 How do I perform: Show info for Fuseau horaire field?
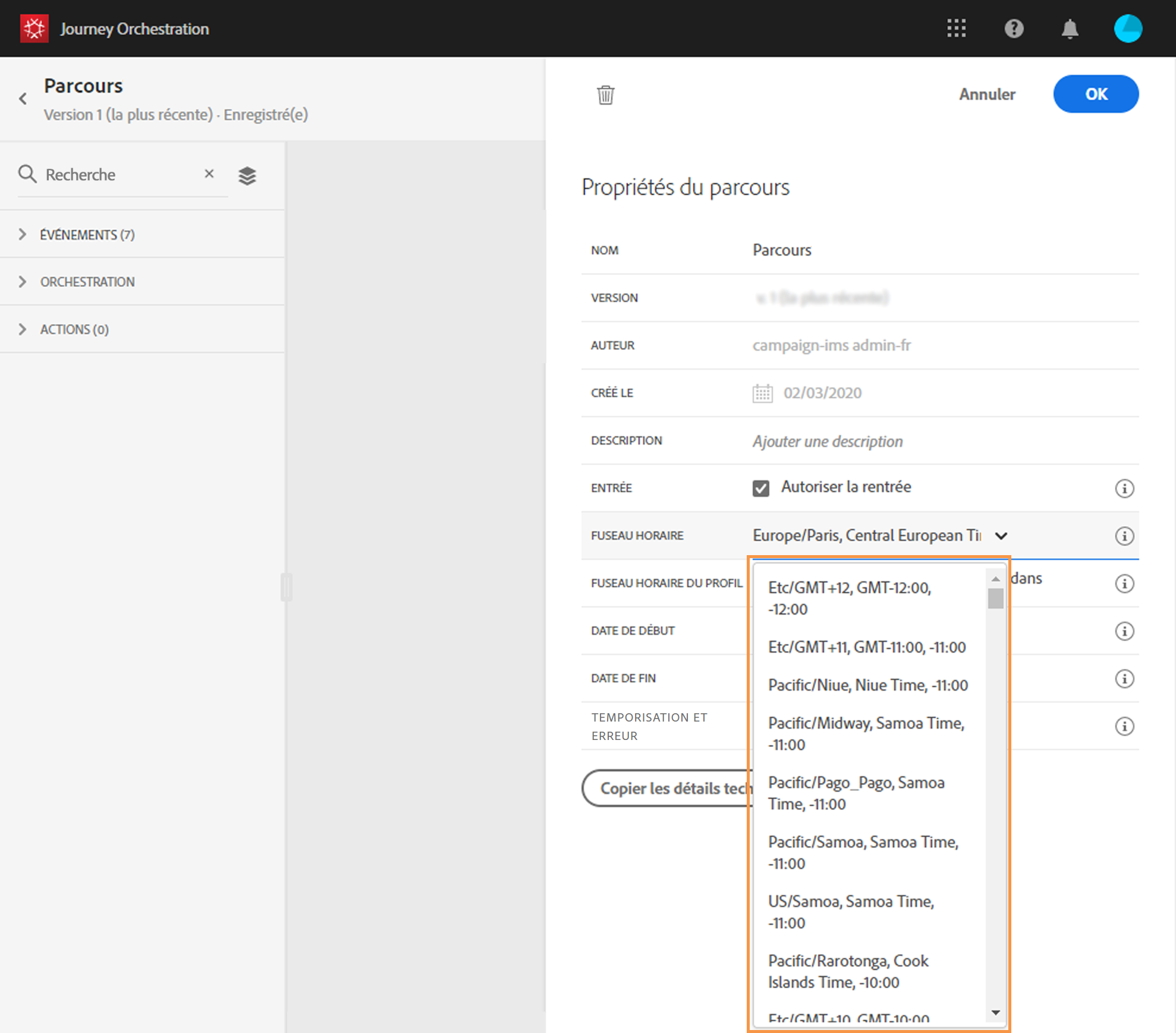point(1124,536)
